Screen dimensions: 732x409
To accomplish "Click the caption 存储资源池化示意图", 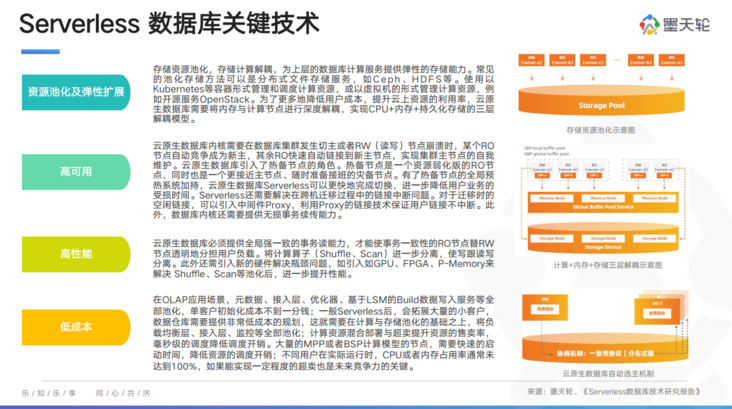I will (601, 130).
